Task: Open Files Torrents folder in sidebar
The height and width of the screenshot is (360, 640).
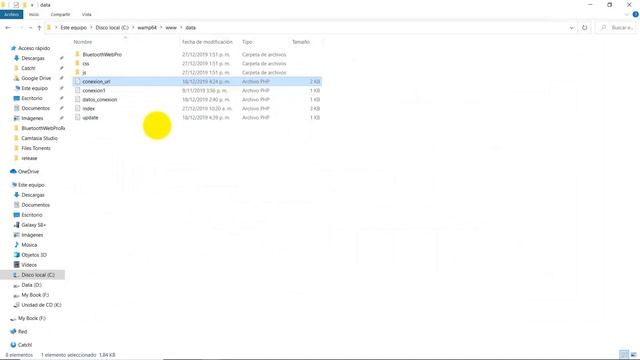Action: 36,148
